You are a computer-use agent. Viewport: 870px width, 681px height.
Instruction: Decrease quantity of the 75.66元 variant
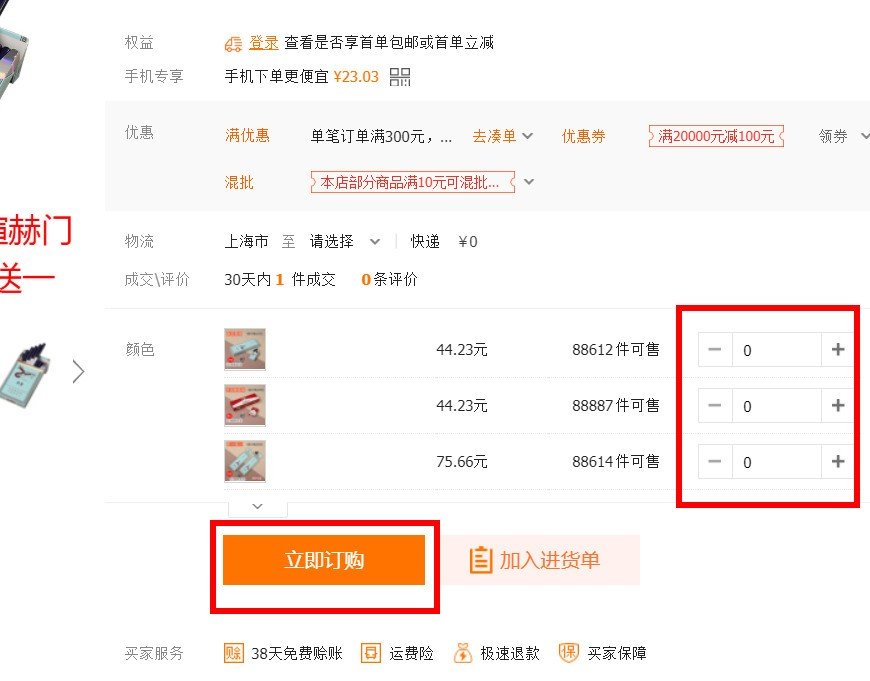point(715,462)
